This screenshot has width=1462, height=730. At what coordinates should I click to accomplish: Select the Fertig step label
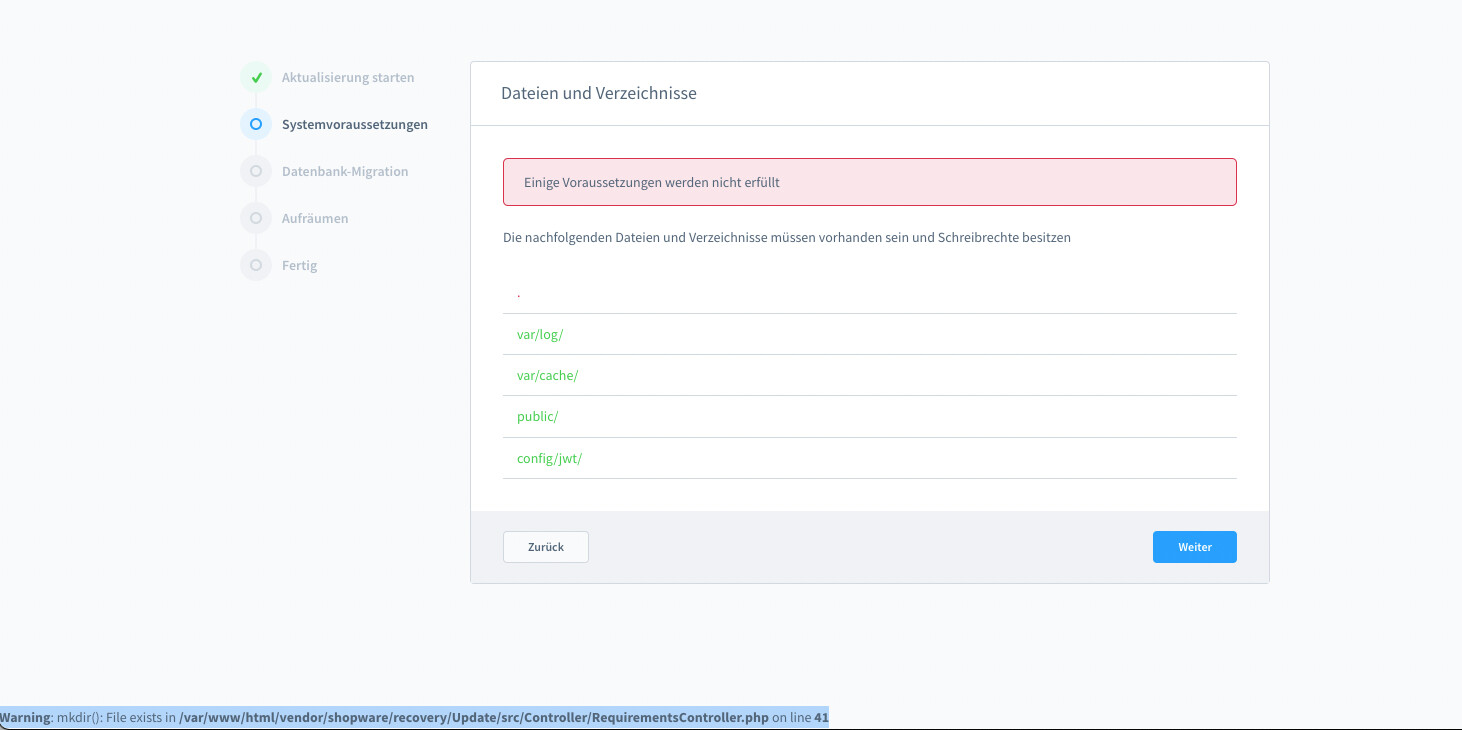(x=299, y=266)
